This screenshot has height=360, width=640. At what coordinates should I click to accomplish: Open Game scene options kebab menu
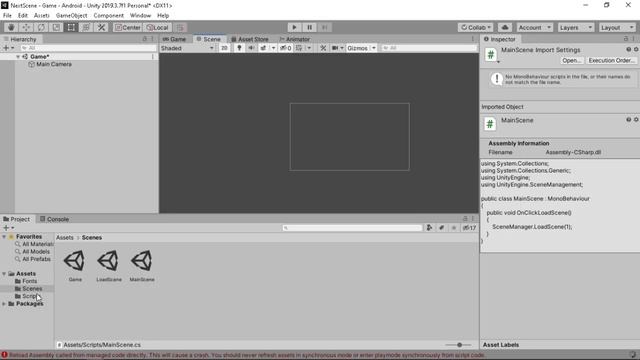(153, 57)
